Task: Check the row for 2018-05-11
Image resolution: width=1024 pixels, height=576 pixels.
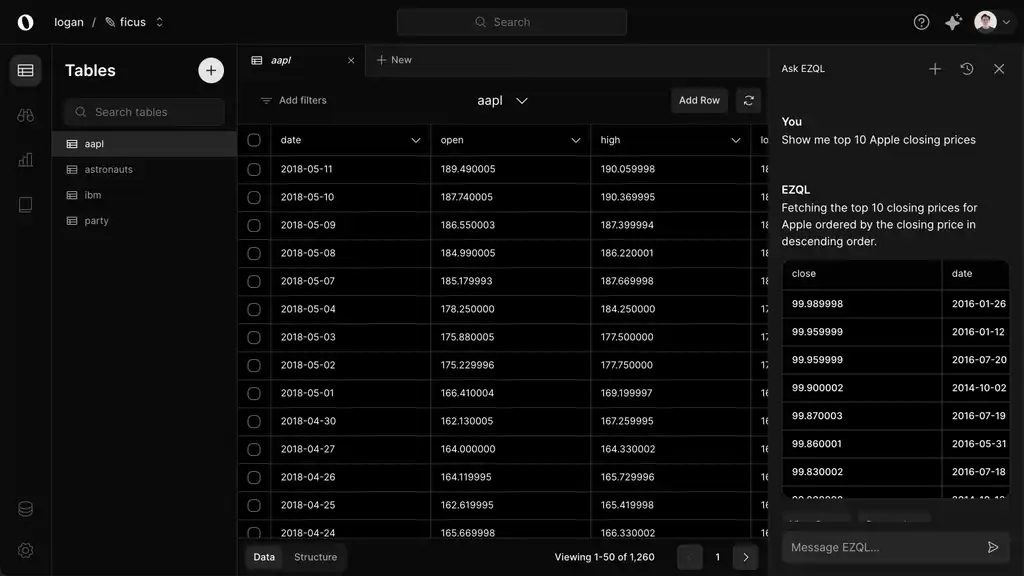Action: point(254,169)
